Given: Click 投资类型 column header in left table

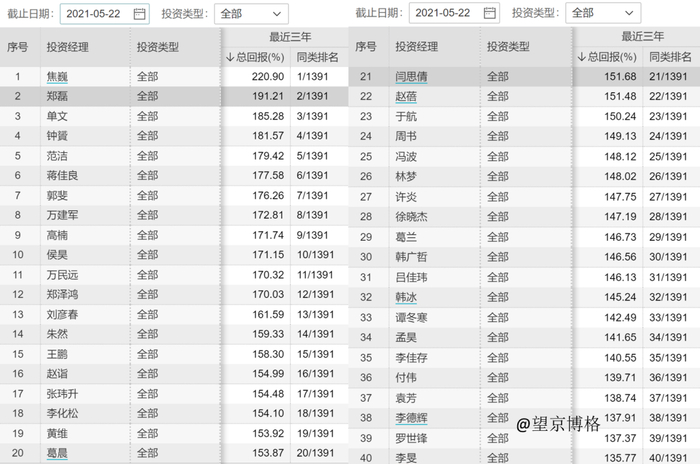Looking at the screenshot, I should pos(158,47).
